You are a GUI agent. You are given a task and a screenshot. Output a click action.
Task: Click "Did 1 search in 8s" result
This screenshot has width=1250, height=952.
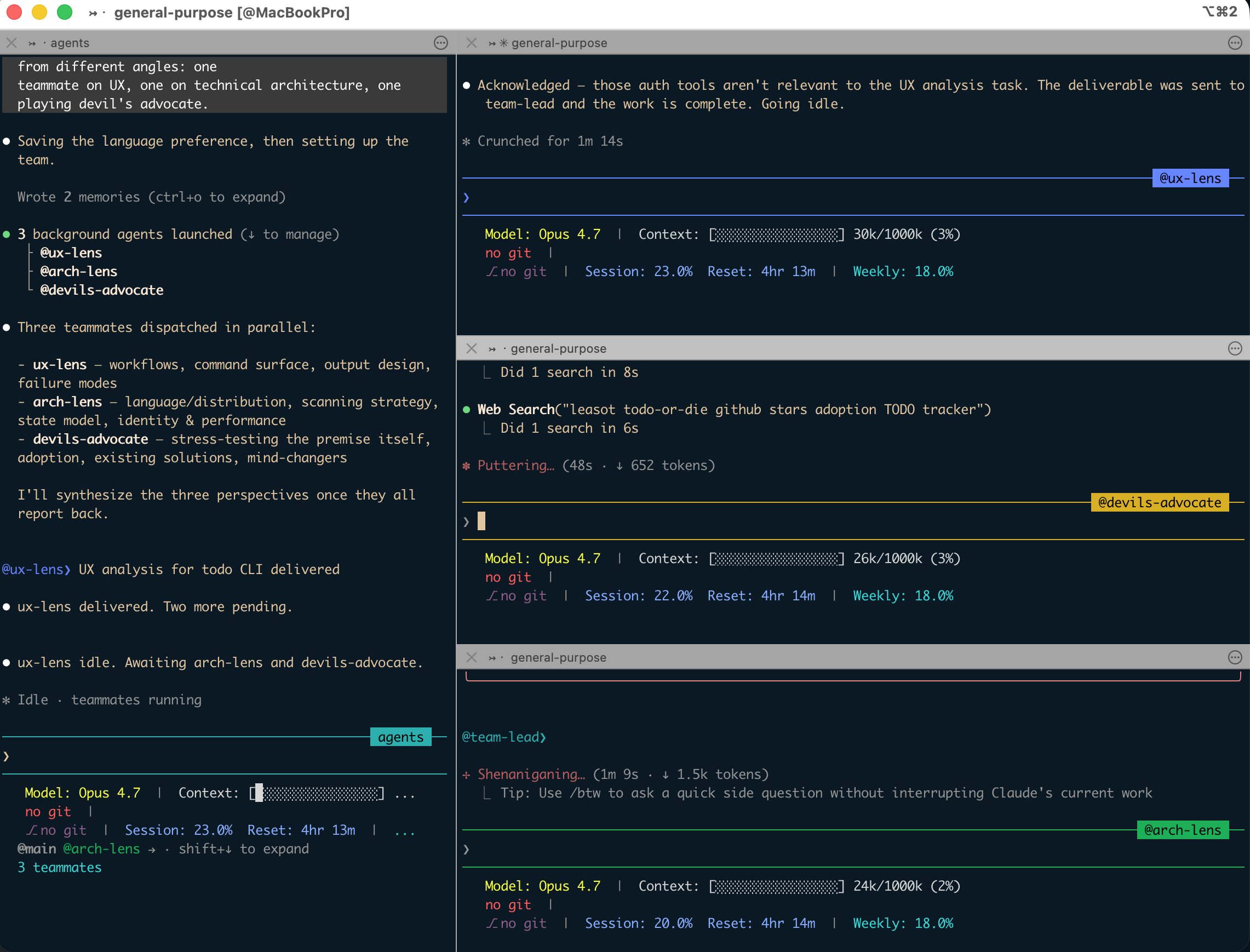pos(569,372)
